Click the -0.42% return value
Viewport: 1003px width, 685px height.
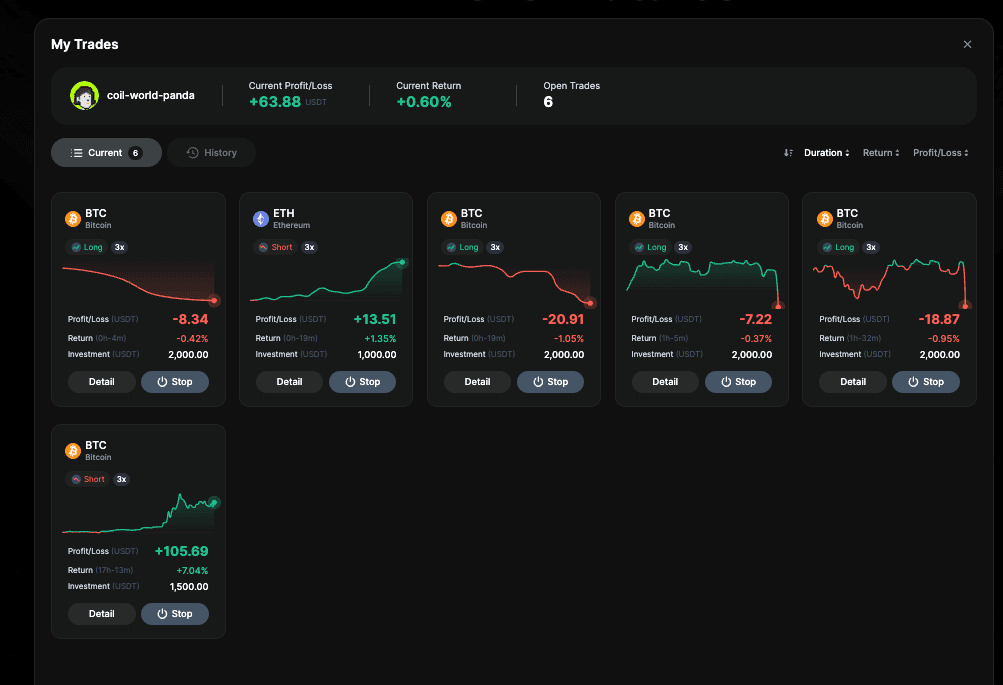[x=193, y=338]
